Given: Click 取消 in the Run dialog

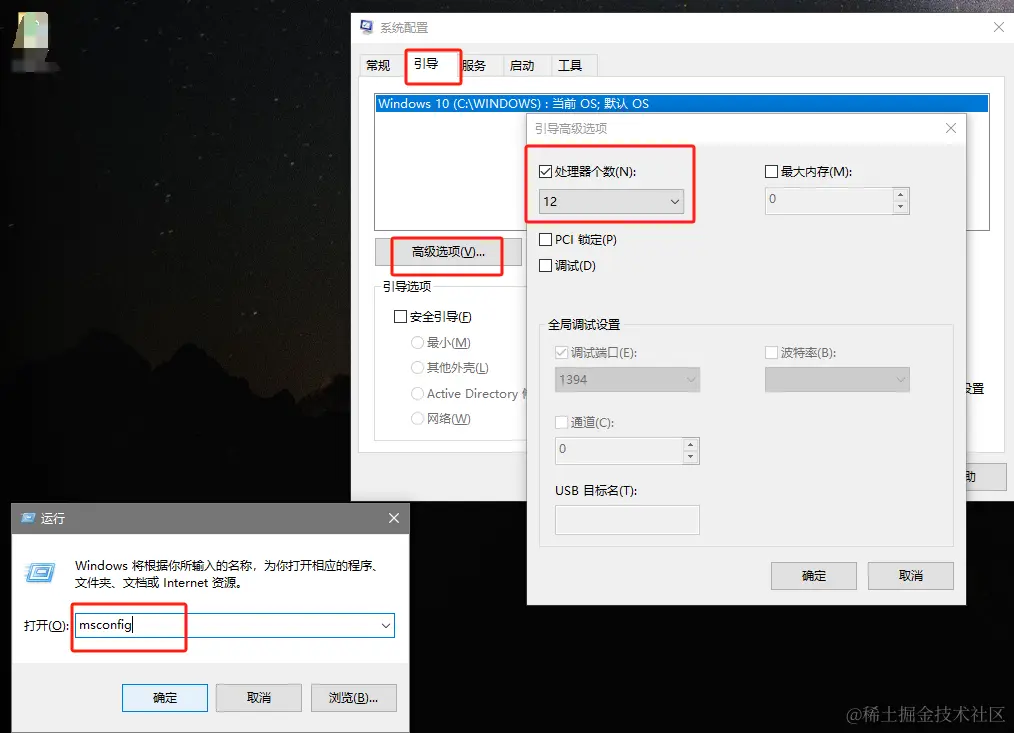Looking at the screenshot, I should pyautogui.click(x=259, y=697).
